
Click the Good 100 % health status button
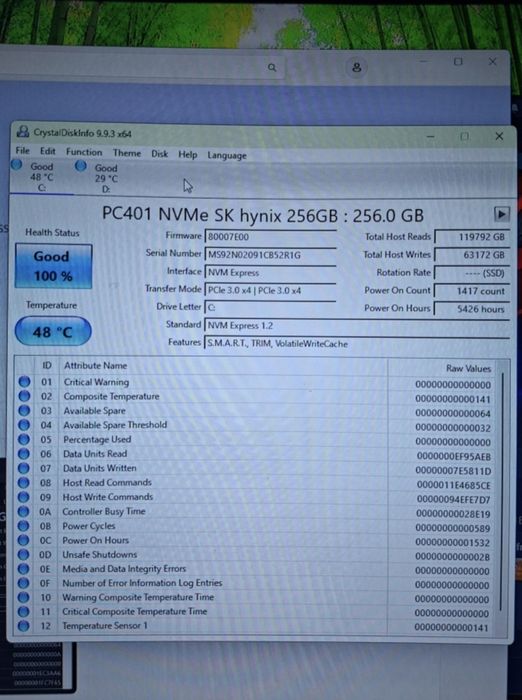pos(54,266)
